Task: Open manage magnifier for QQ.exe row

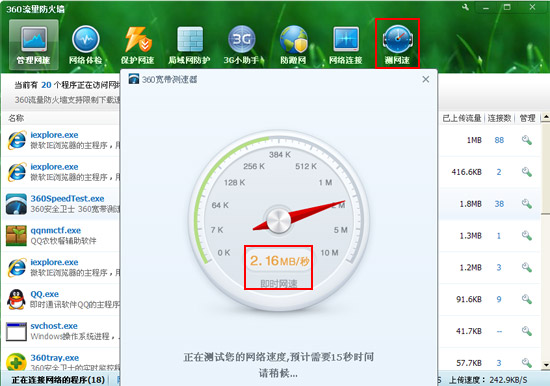Action: [526, 299]
